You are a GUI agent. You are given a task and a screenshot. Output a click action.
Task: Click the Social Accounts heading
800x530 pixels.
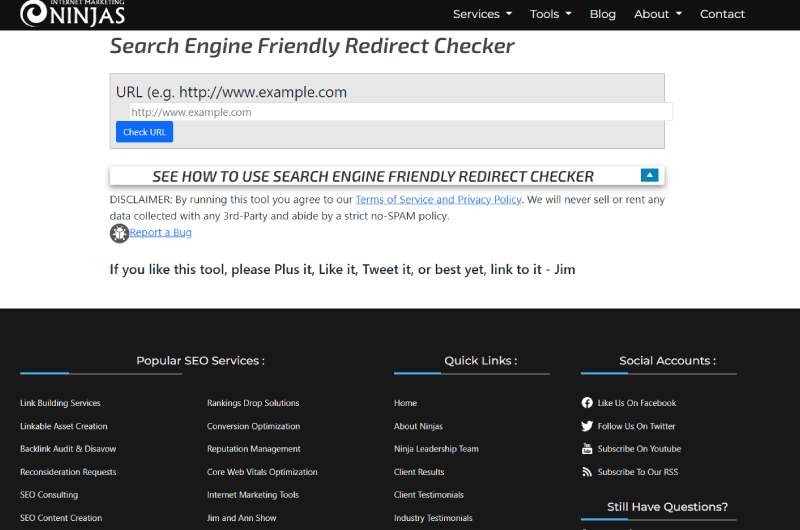tap(667, 361)
